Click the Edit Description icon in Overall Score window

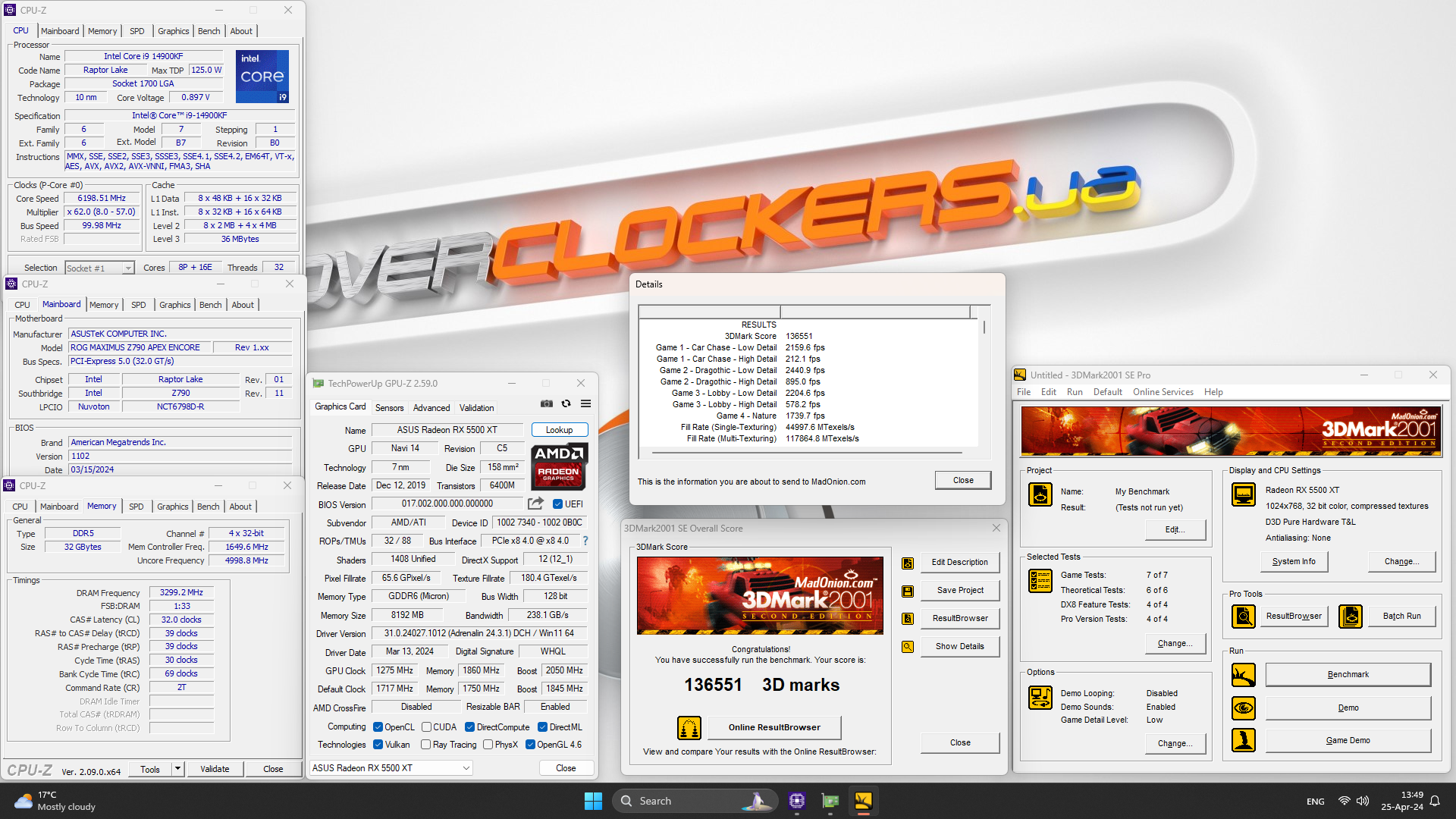pos(908,563)
